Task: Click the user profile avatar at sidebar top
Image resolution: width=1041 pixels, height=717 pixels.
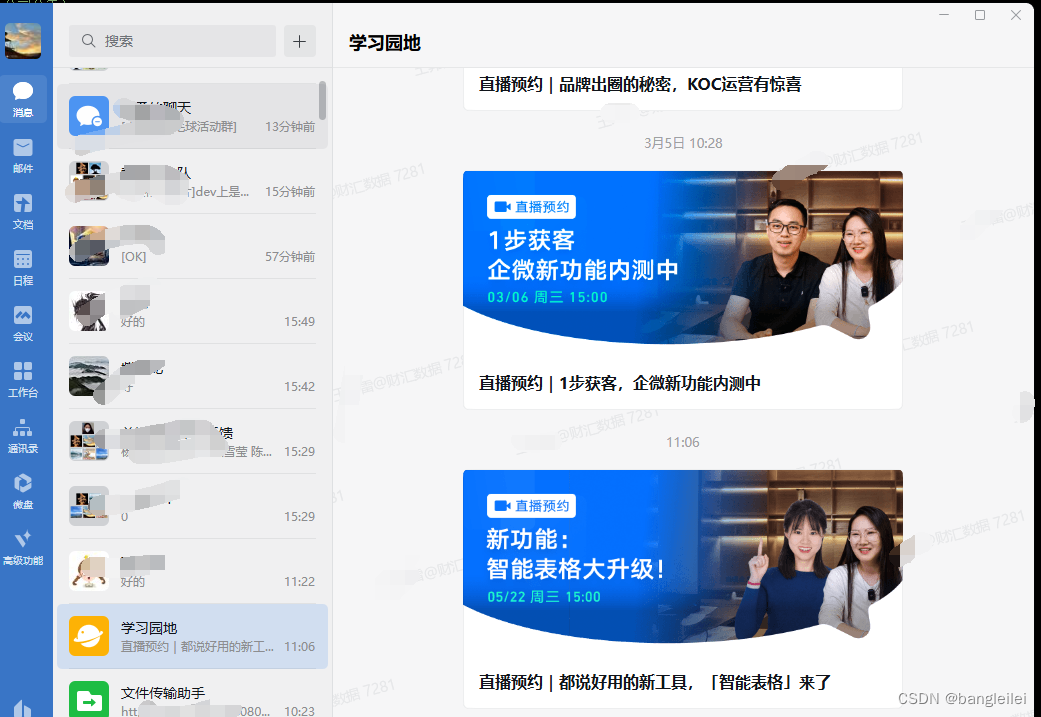Action: (x=23, y=40)
